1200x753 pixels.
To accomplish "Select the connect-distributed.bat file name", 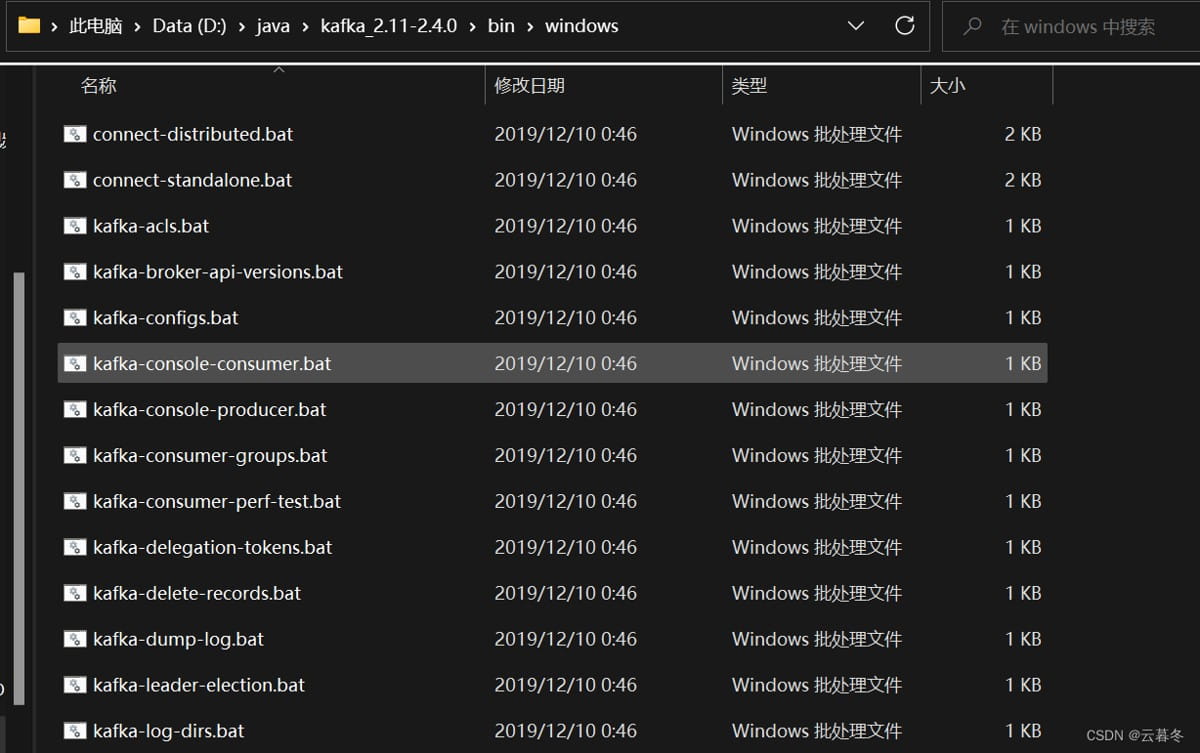I will coord(193,134).
